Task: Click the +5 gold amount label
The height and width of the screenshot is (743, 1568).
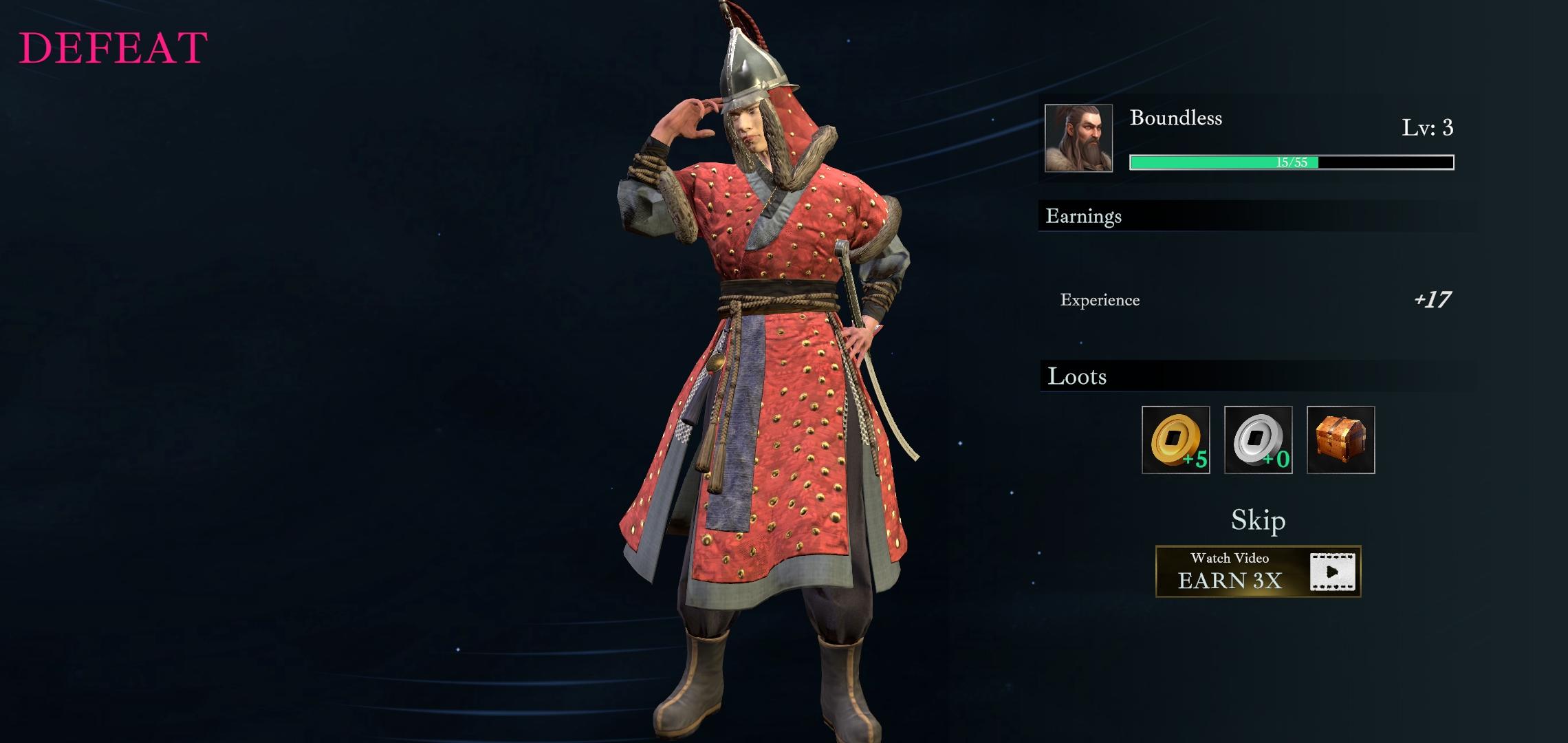Action: (1195, 460)
